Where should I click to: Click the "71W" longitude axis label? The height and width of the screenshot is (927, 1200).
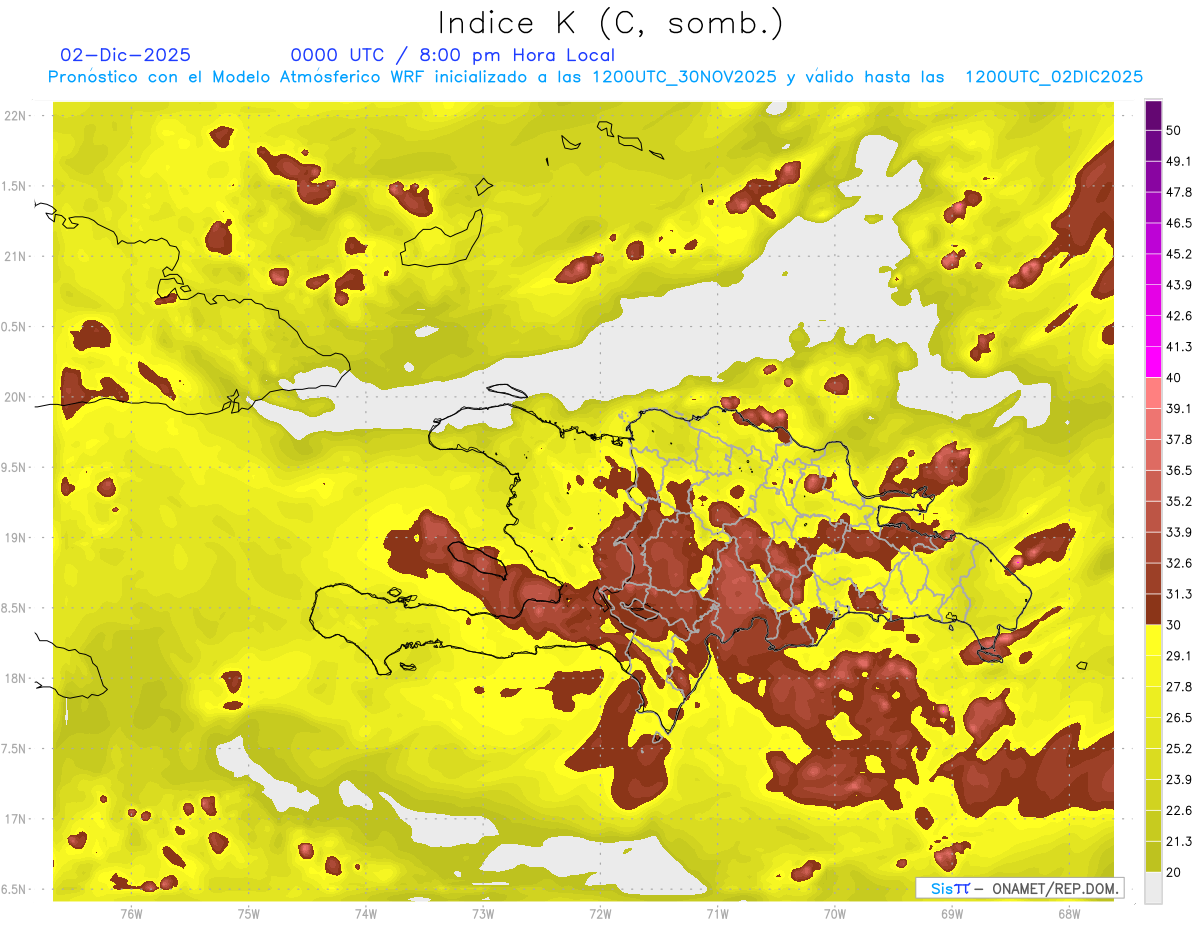[x=717, y=913]
